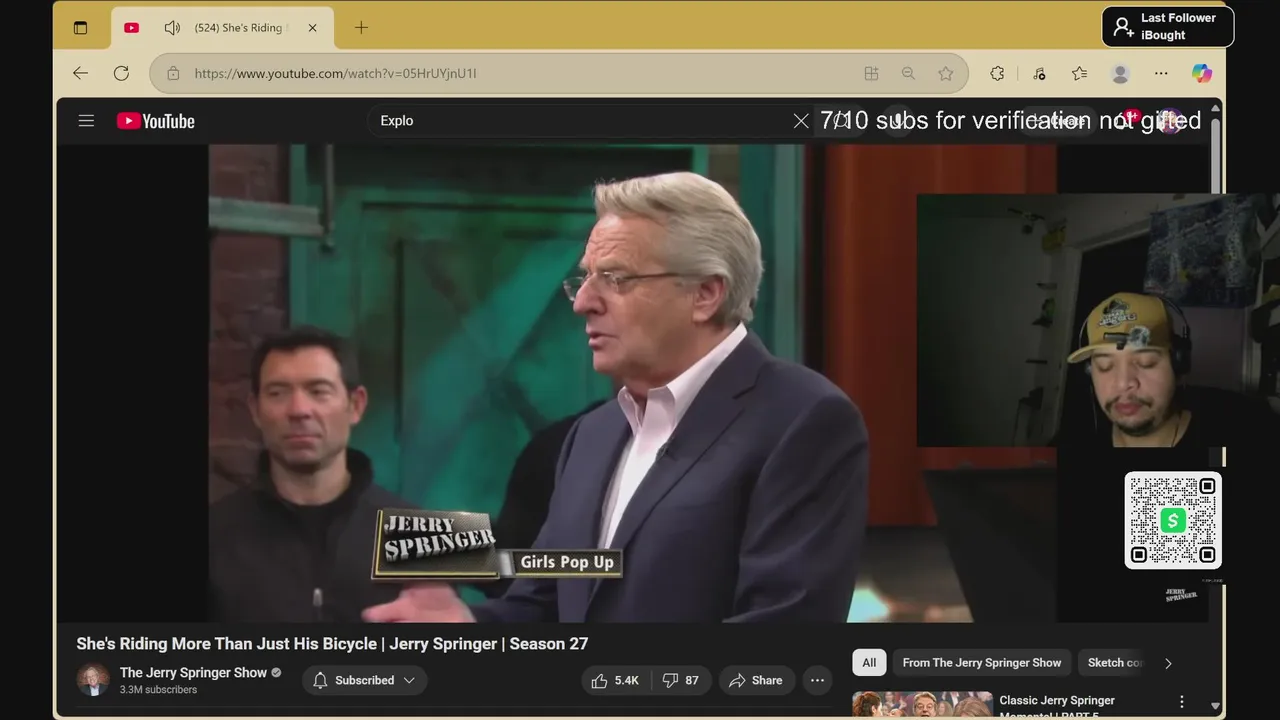Open options for Classic Jerry Springer video
1280x720 pixels.
click(x=1181, y=702)
